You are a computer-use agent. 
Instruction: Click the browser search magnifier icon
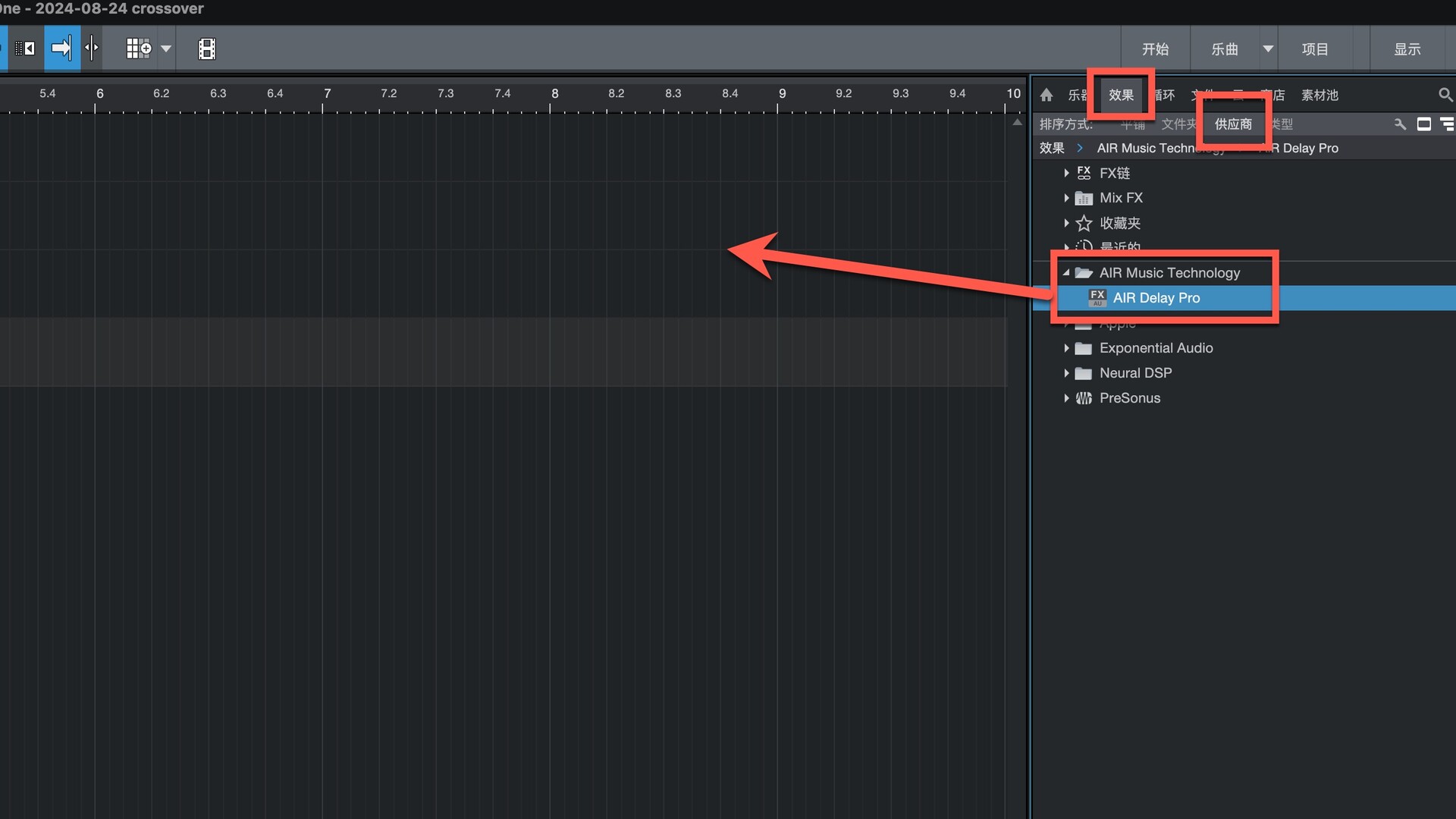pos(1445,95)
